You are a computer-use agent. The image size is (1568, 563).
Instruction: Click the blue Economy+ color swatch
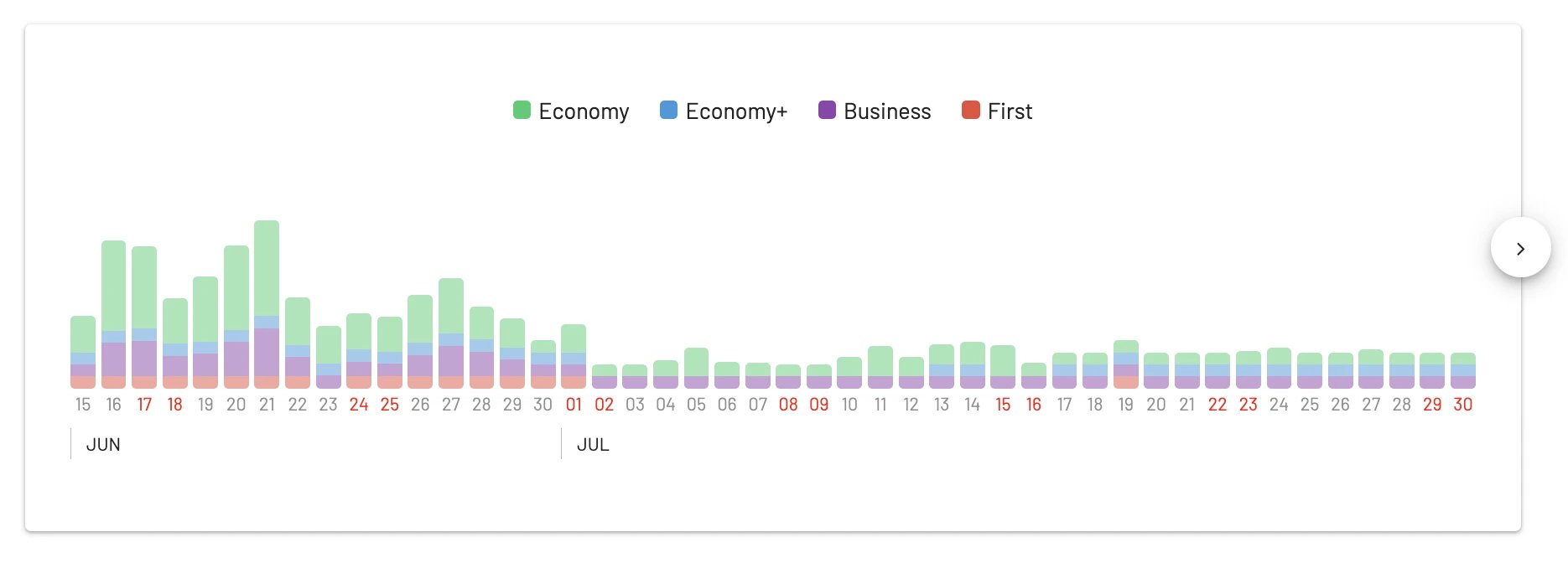coord(668,110)
